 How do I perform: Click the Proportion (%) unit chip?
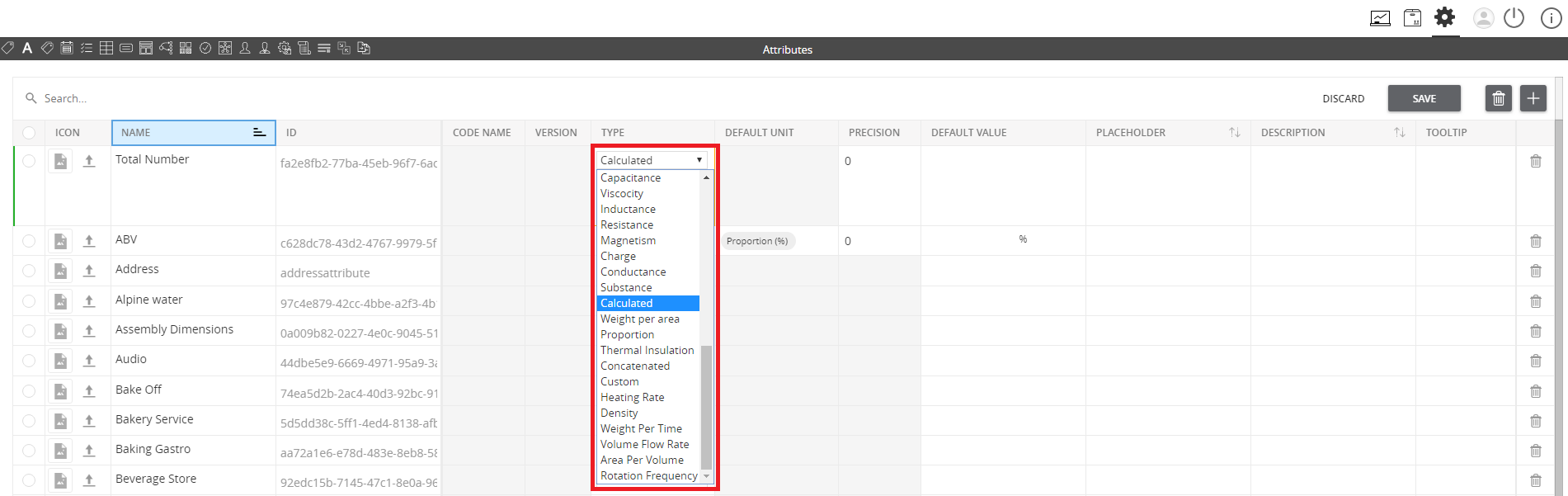pyautogui.click(x=757, y=241)
